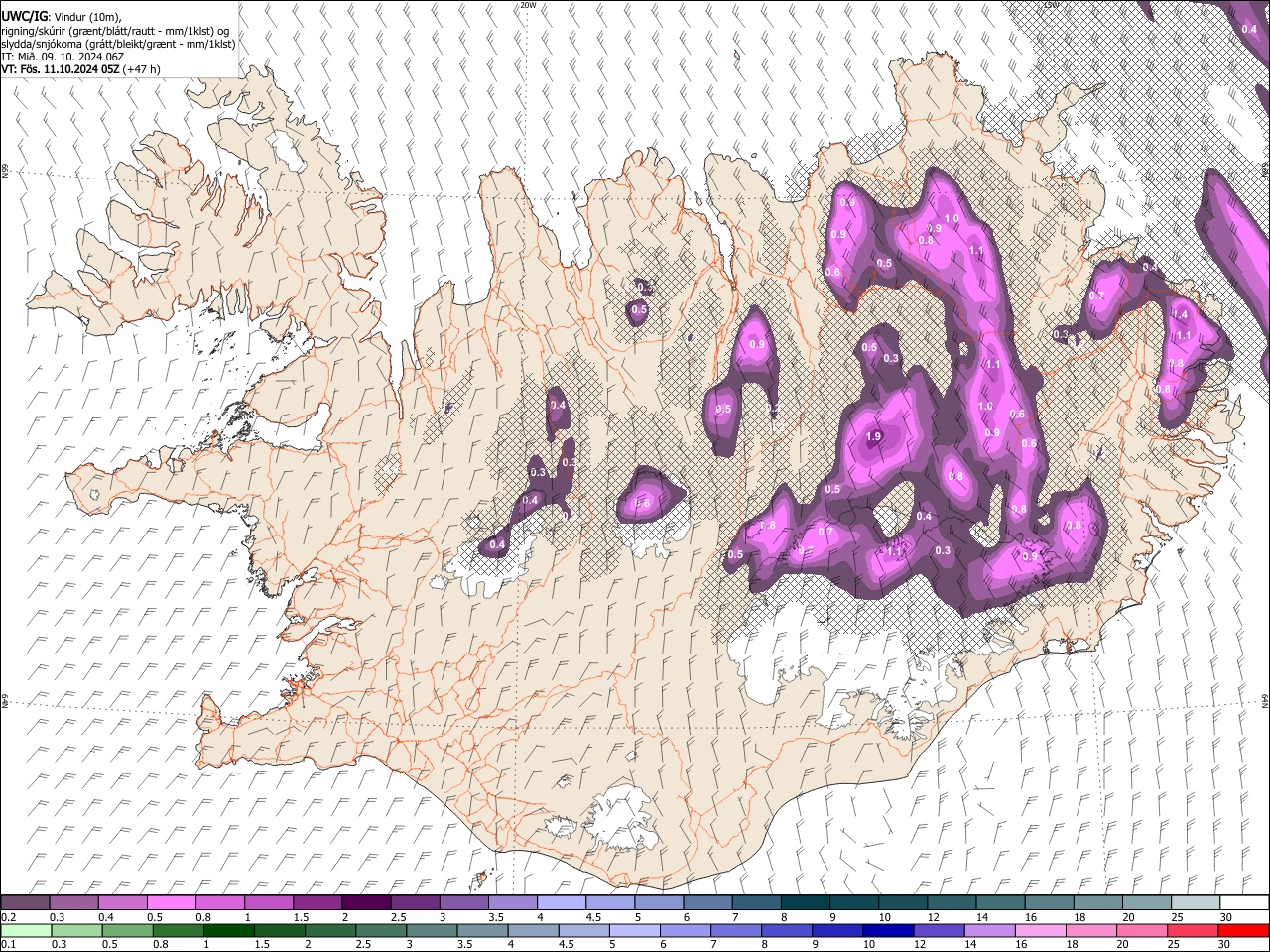
Task: Select the upper scale swatch starting at 0.5
Action: point(171,902)
